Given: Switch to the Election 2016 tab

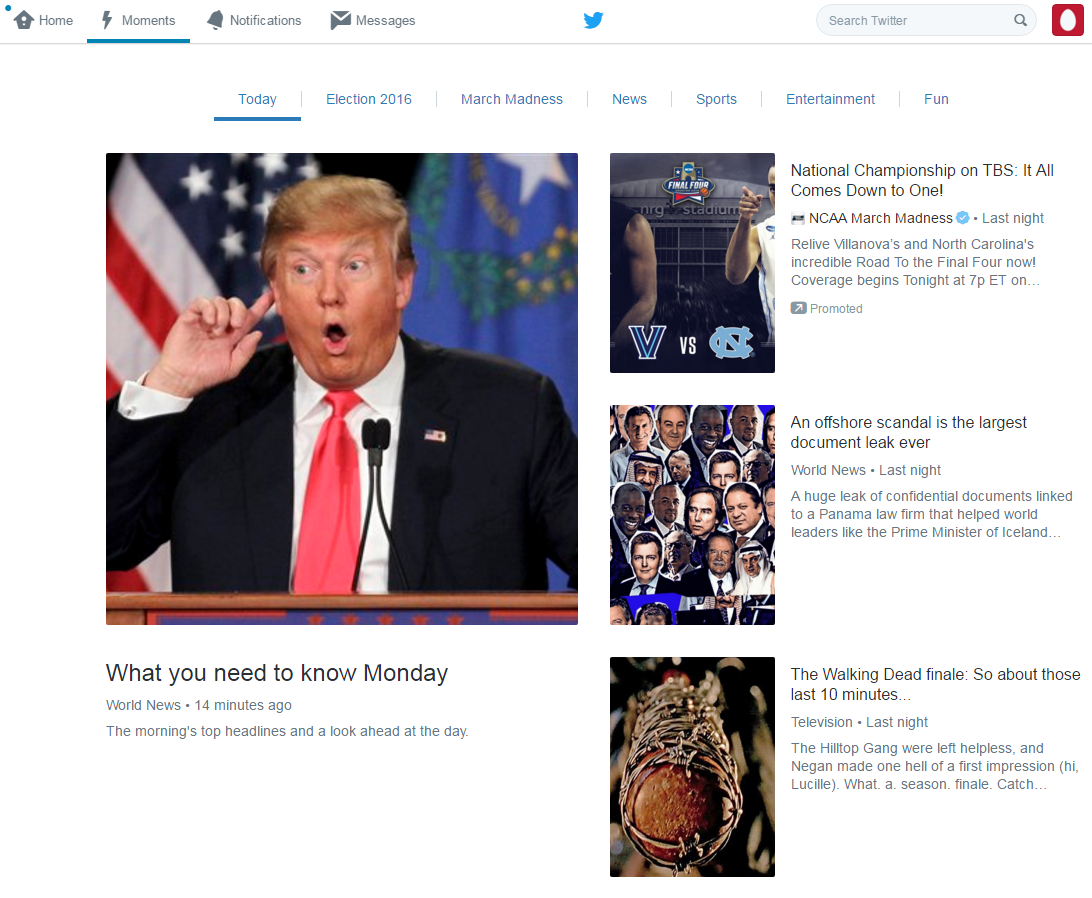Looking at the screenshot, I should click(368, 99).
